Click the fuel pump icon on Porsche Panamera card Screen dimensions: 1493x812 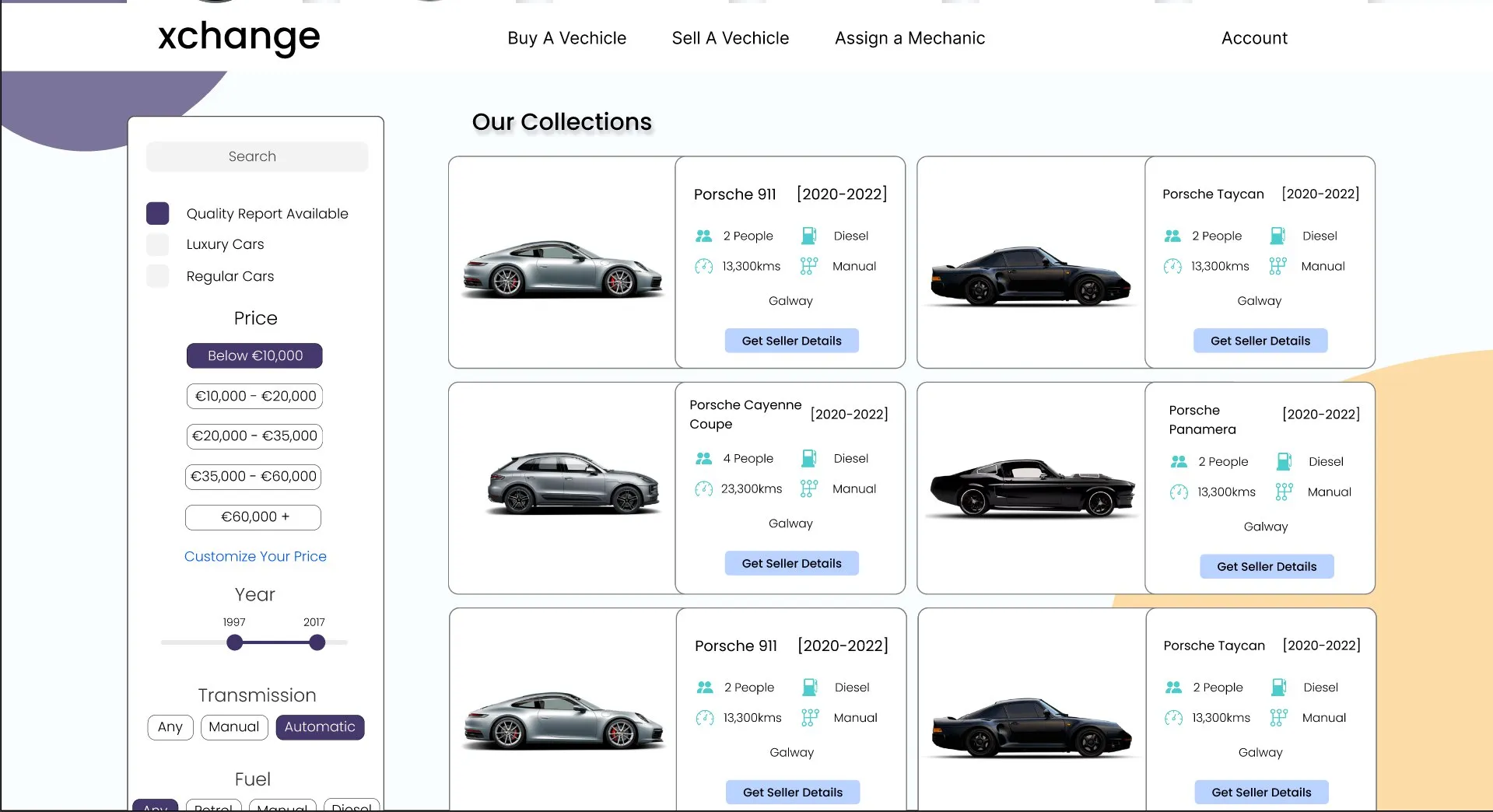pyautogui.click(x=1284, y=461)
